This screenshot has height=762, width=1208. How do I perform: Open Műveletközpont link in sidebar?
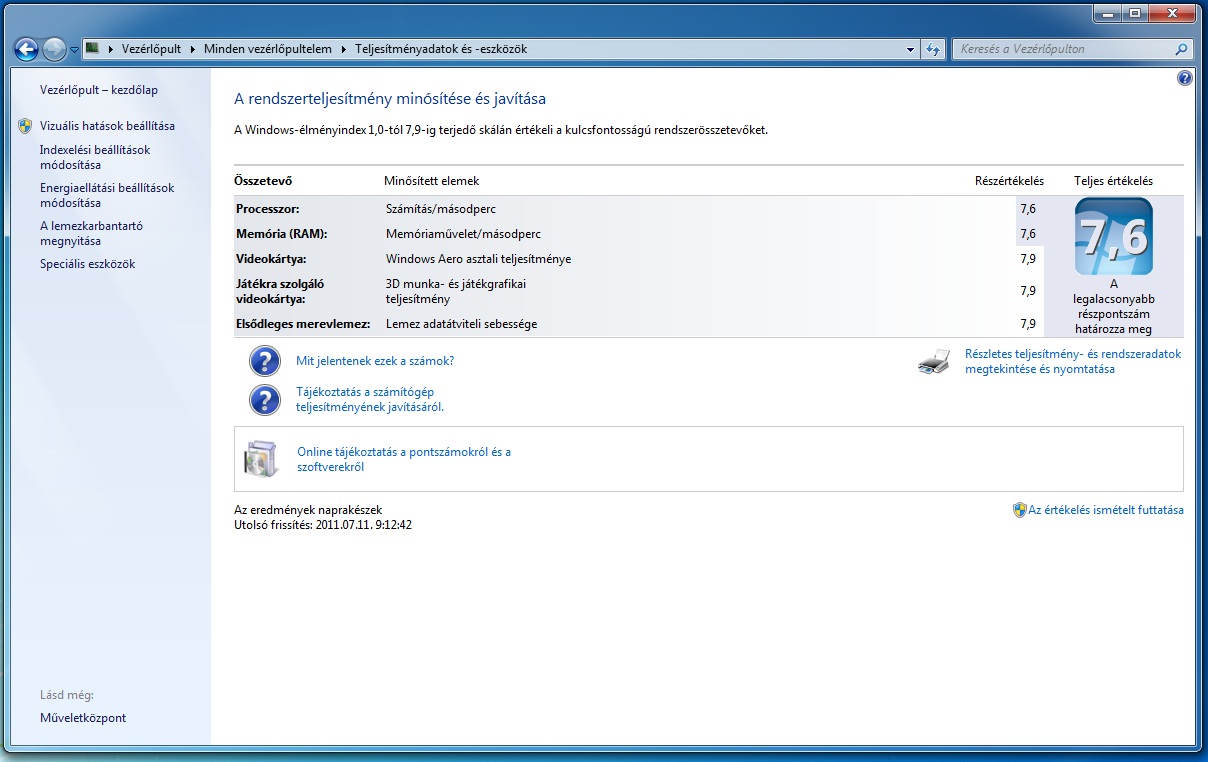coord(83,718)
